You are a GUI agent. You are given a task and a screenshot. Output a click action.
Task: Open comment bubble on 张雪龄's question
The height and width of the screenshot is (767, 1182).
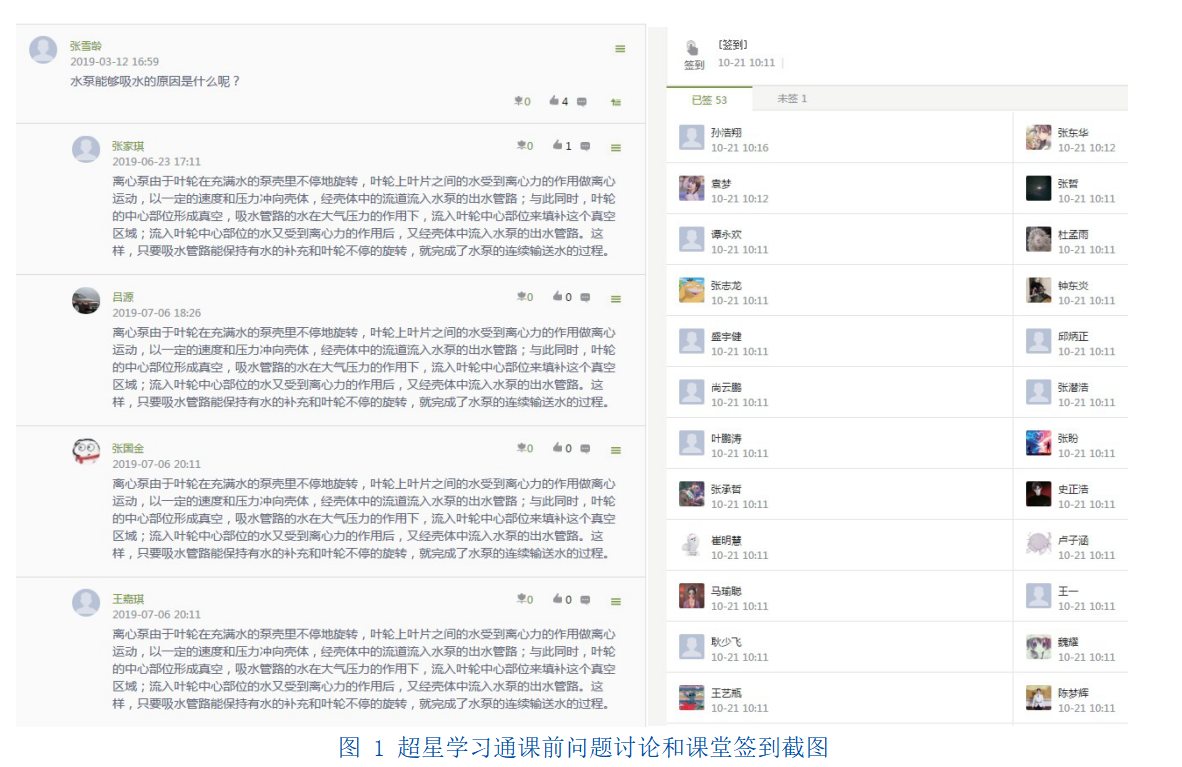pos(582,102)
